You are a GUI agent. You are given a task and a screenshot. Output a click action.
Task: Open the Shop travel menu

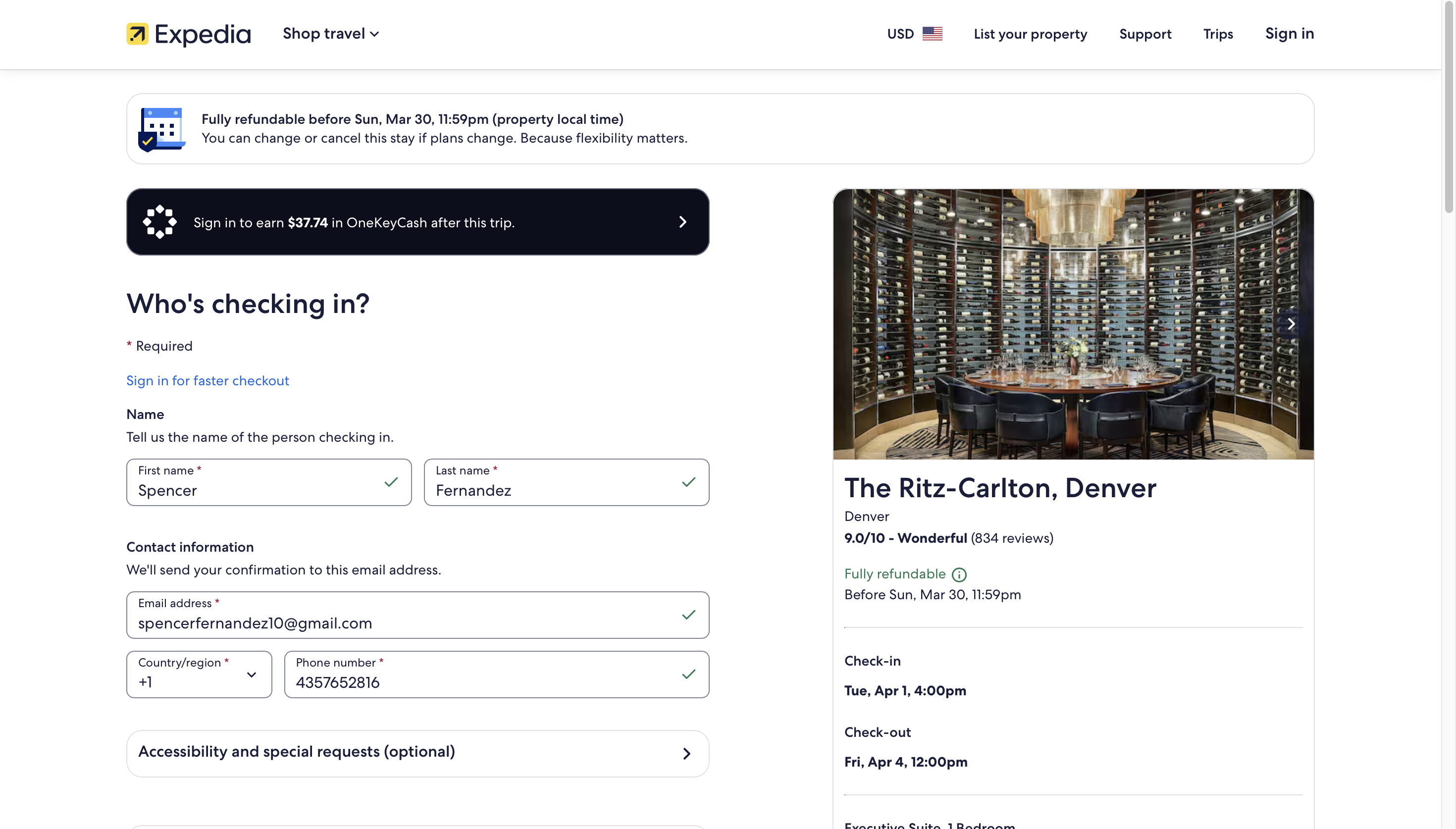click(331, 34)
